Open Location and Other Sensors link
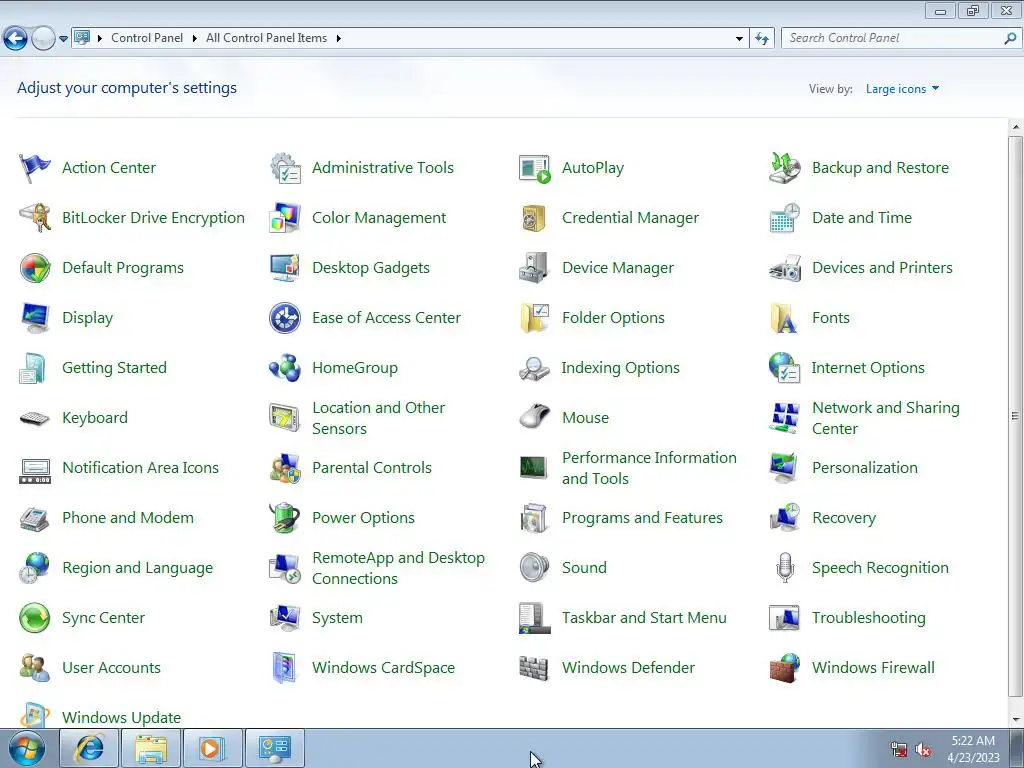This screenshot has height=768, width=1024. coord(378,418)
